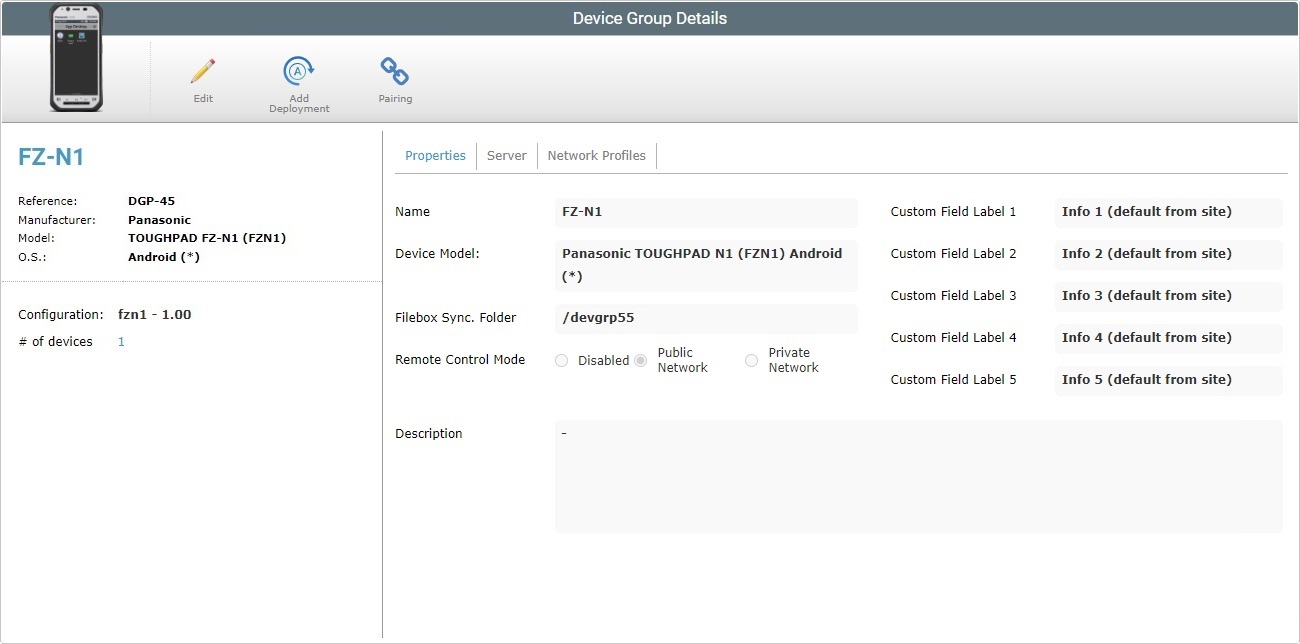
Task: Open the Add Deployment tool
Action: point(298,72)
